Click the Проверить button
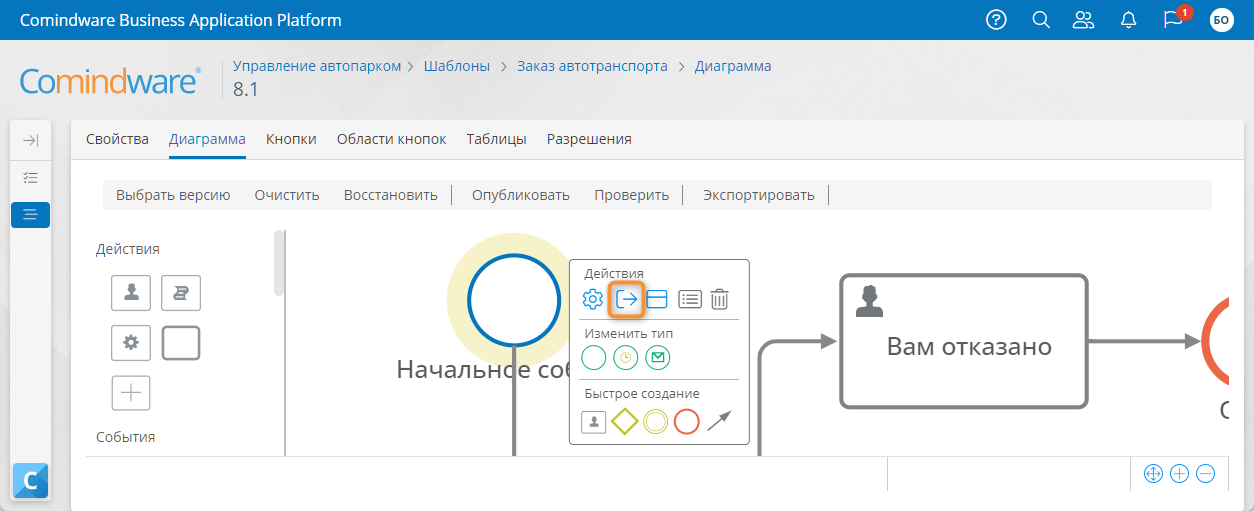 pyautogui.click(x=631, y=195)
